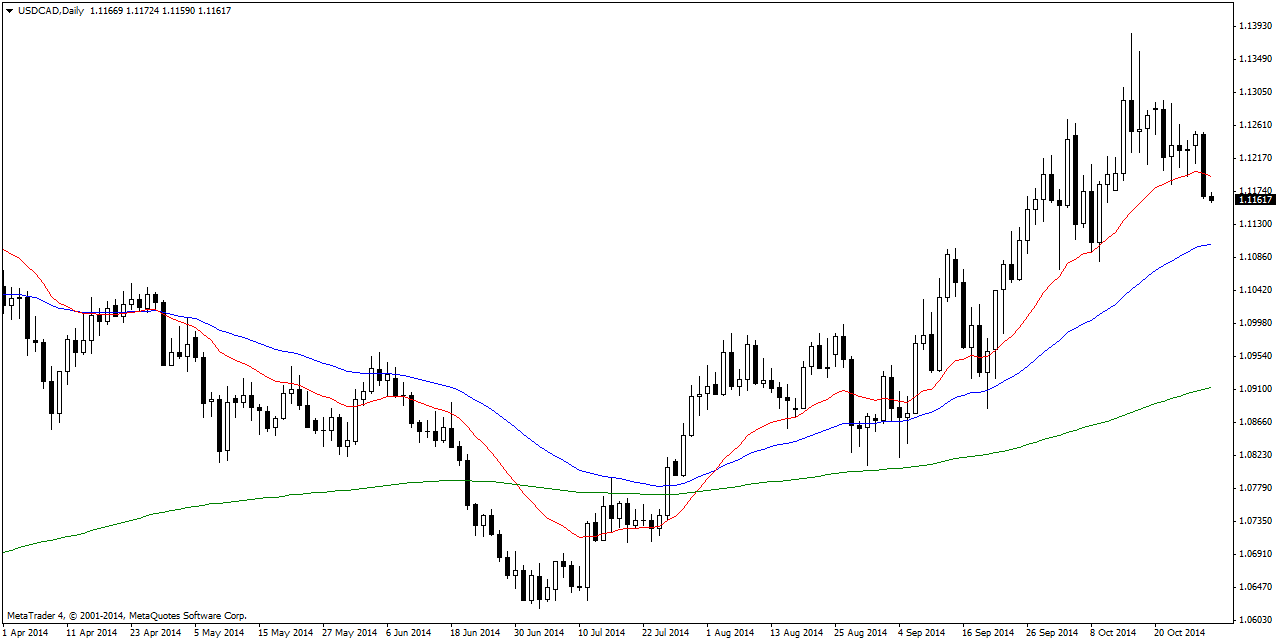
Task: Click the 1.12170 price axis label
Action: coord(1255,158)
